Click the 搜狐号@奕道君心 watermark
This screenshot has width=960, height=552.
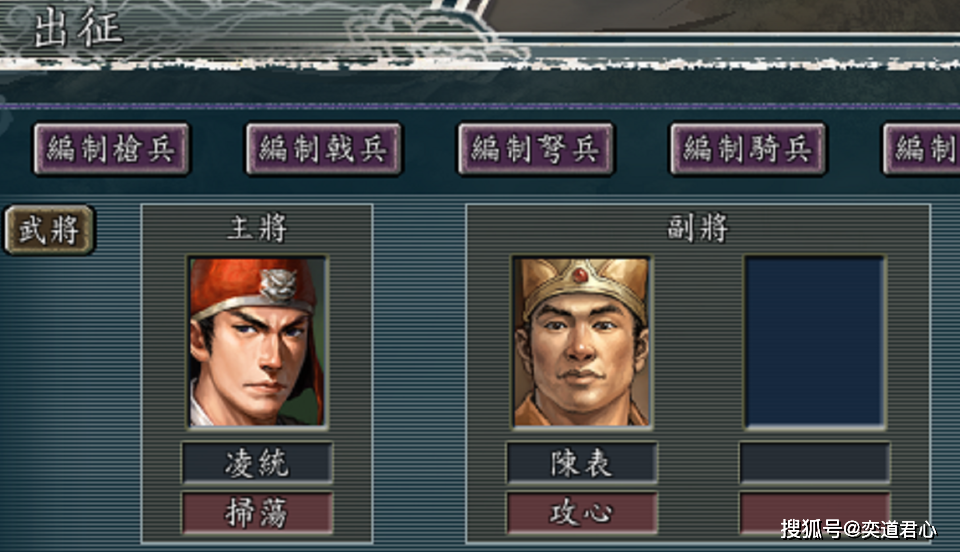pos(858,529)
